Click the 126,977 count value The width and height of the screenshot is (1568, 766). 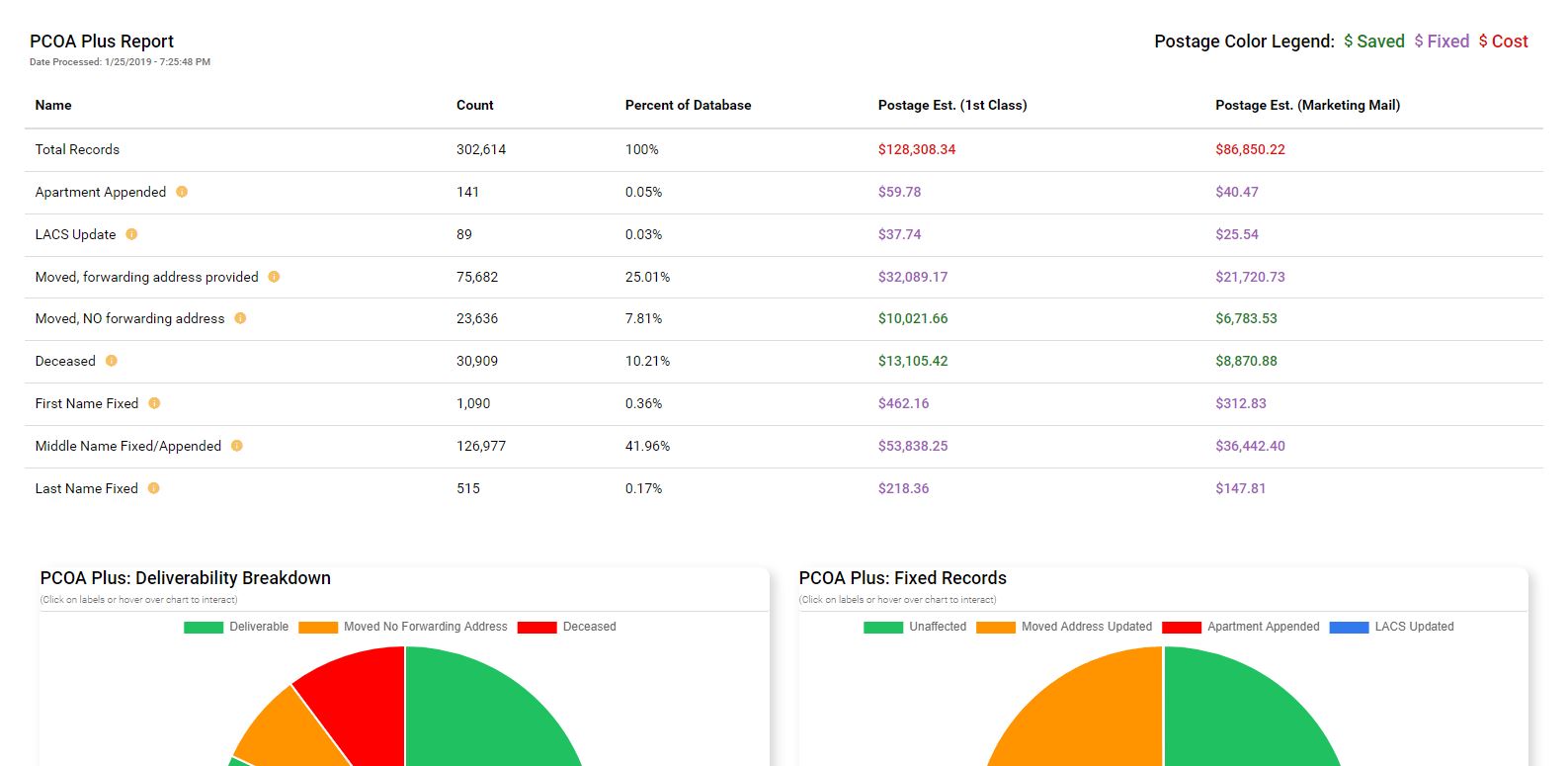click(x=481, y=446)
